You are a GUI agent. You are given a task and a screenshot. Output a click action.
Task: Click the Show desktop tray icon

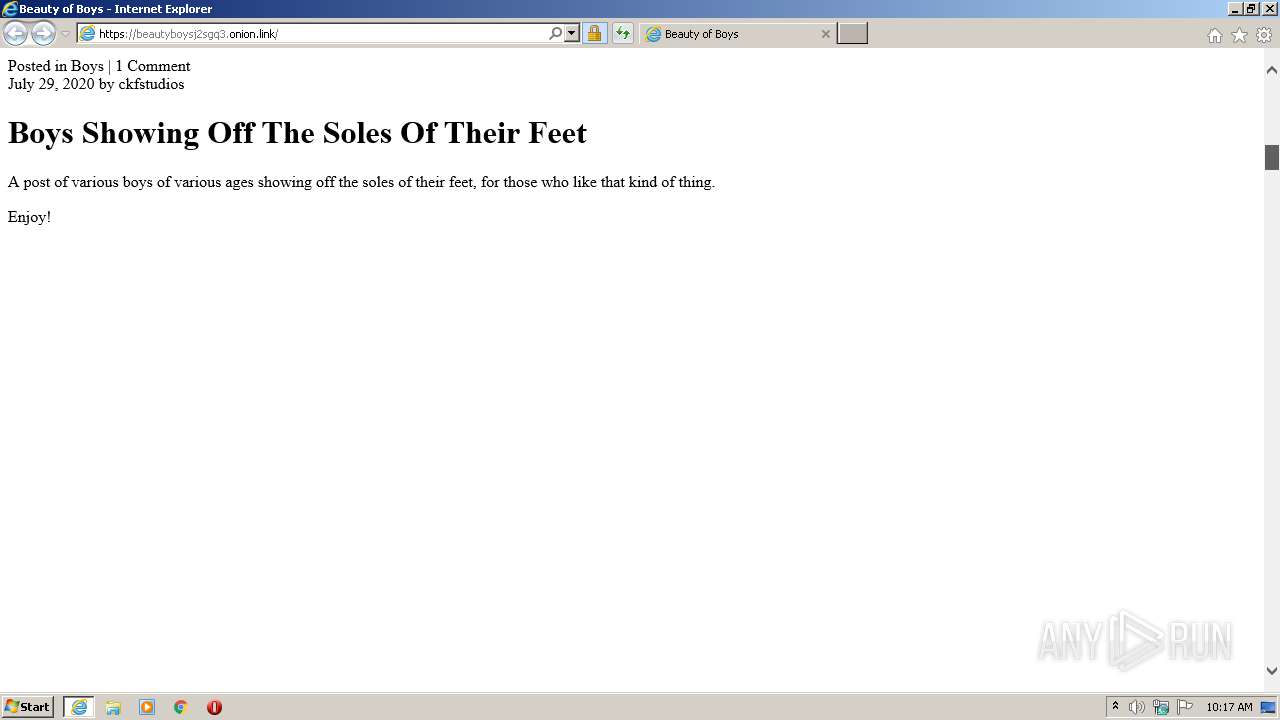coord(1268,707)
